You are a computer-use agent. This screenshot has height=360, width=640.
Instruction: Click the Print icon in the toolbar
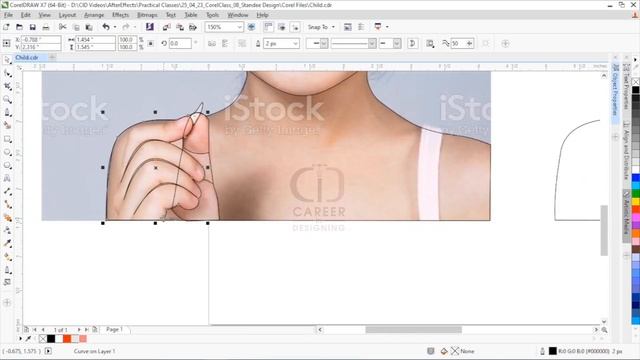tap(46, 27)
